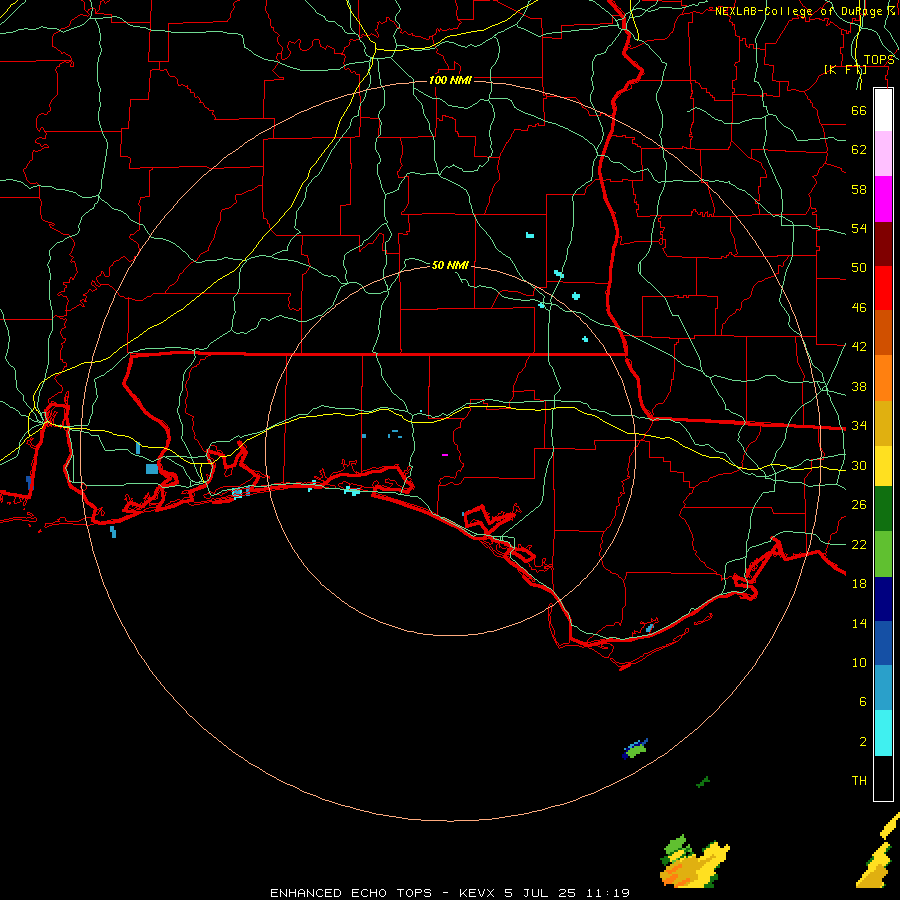Click the legend value '34'
This screenshot has width=900, height=900.
click(859, 425)
